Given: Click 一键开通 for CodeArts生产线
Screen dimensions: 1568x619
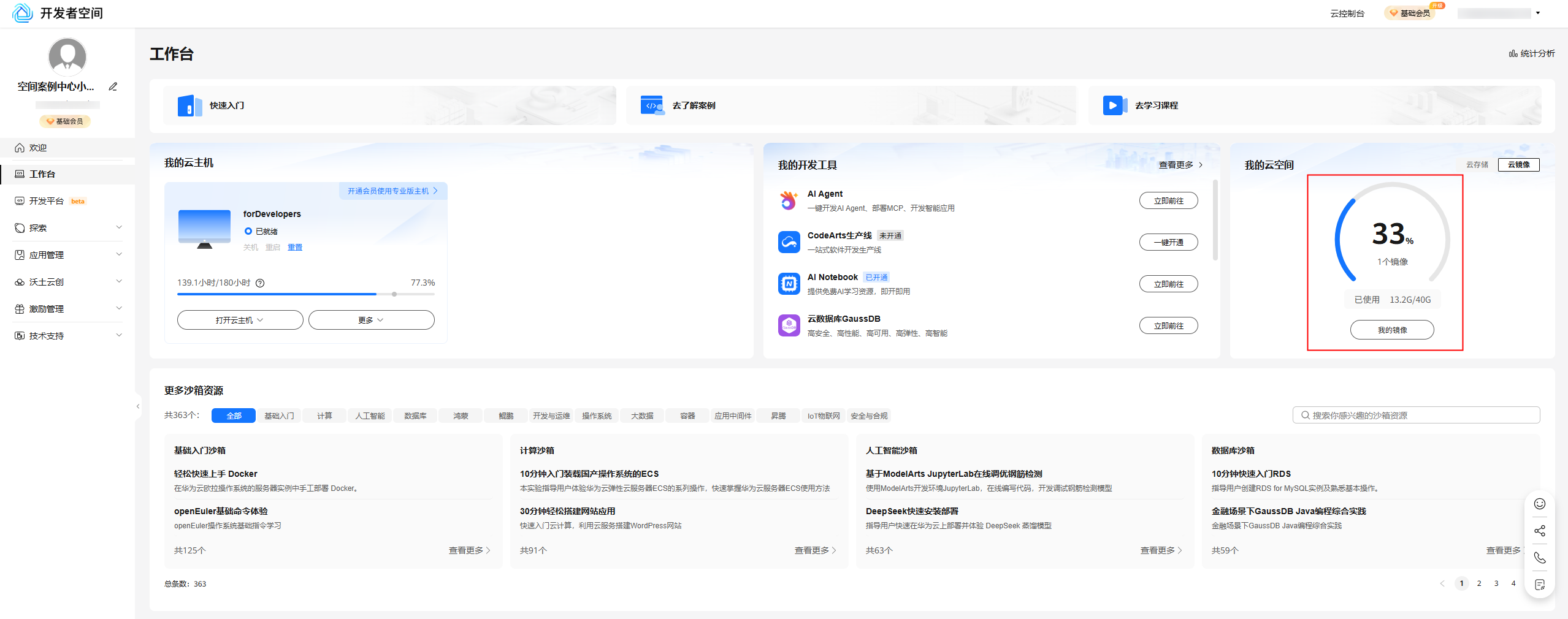Looking at the screenshot, I should 1168,242.
